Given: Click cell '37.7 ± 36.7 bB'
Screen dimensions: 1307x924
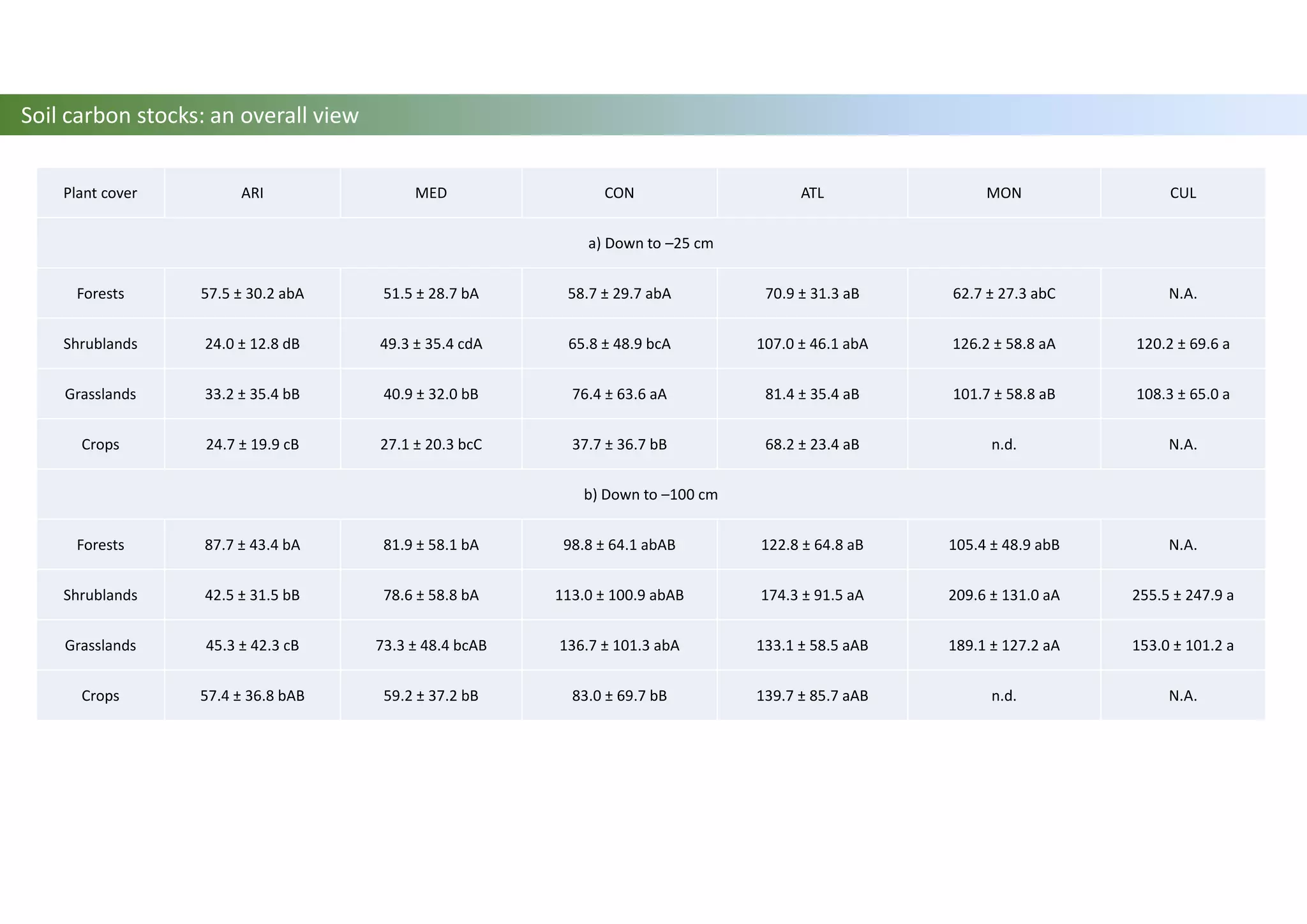Looking at the screenshot, I should click(620, 445).
